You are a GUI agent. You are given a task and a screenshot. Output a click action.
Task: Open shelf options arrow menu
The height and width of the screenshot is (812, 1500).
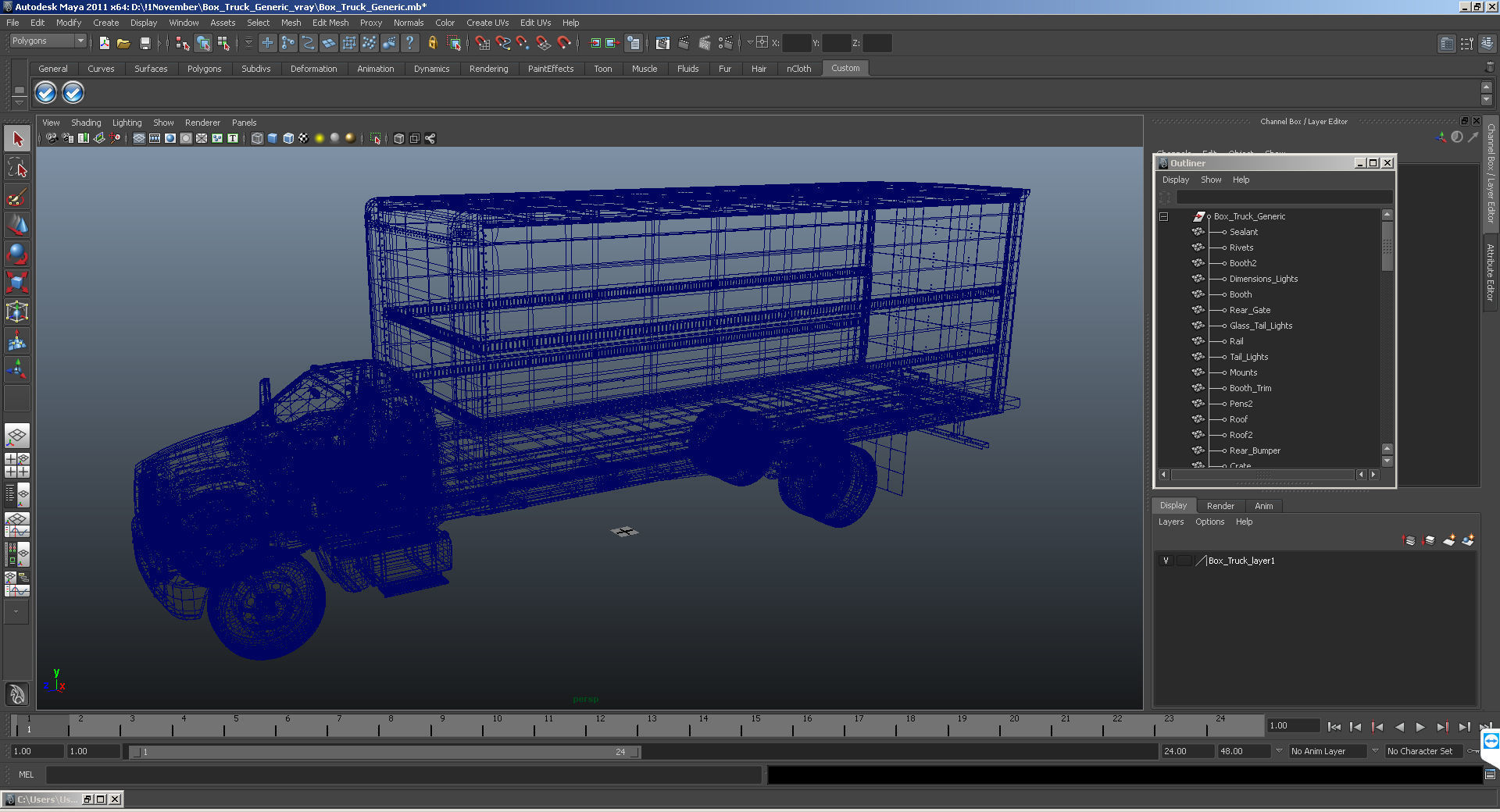point(19,104)
